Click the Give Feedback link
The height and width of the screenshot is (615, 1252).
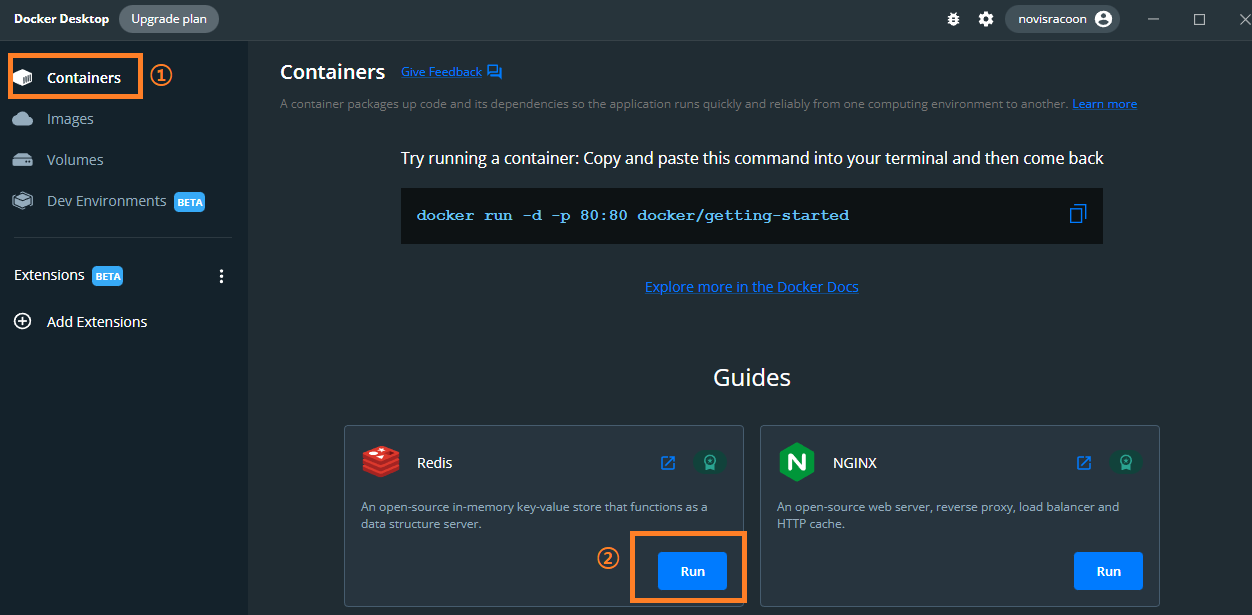(441, 72)
